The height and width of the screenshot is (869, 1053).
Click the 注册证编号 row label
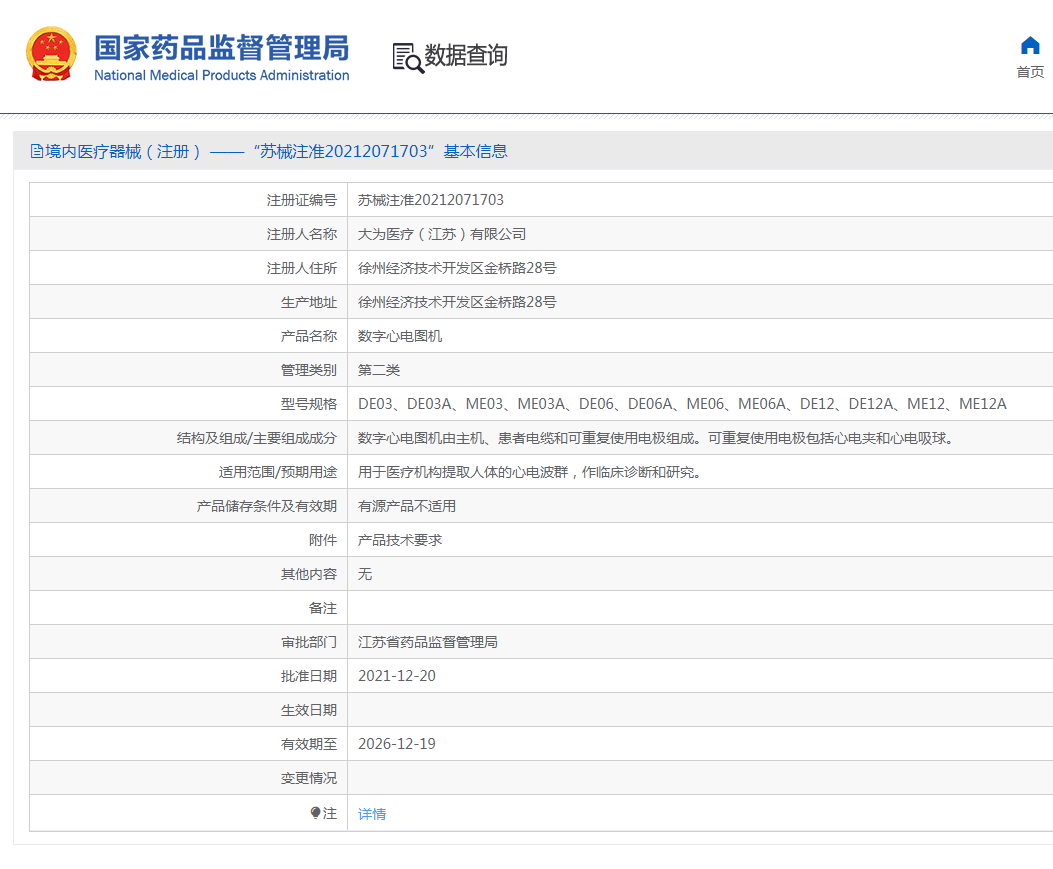coord(302,200)
